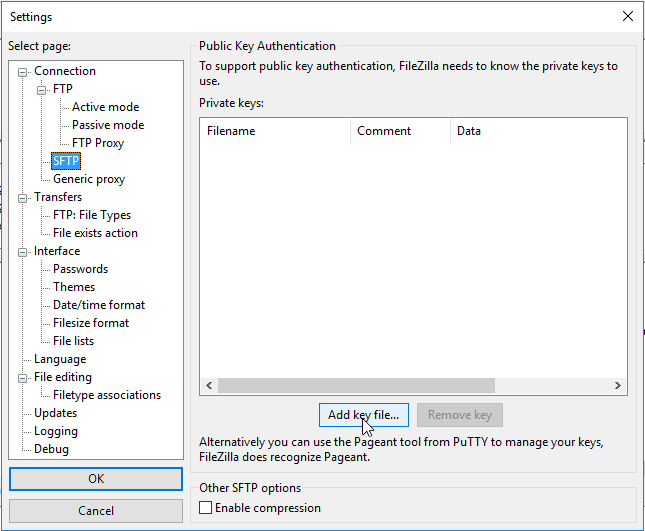This screenshot has height=531, width=645.
Task: Select the Passive mode page
Action: (x=108, y=125)
